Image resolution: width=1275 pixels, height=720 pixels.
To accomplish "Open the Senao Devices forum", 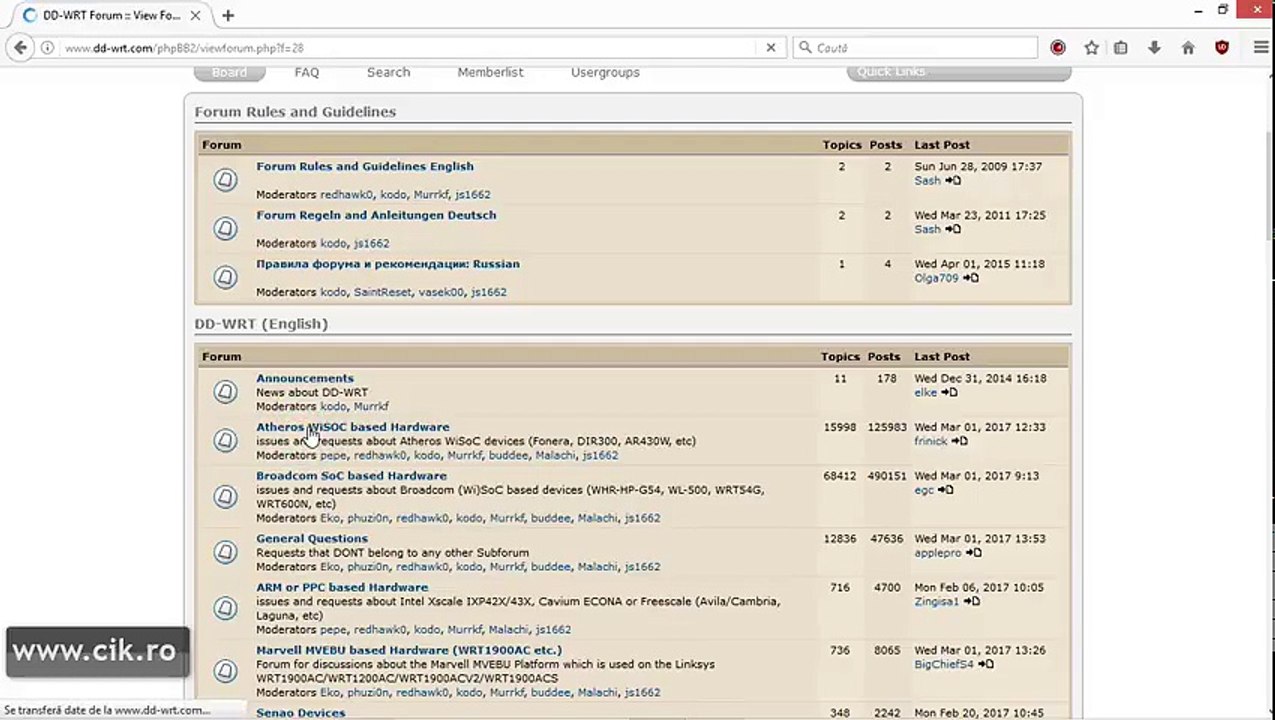I will click(x=300, y=713).
